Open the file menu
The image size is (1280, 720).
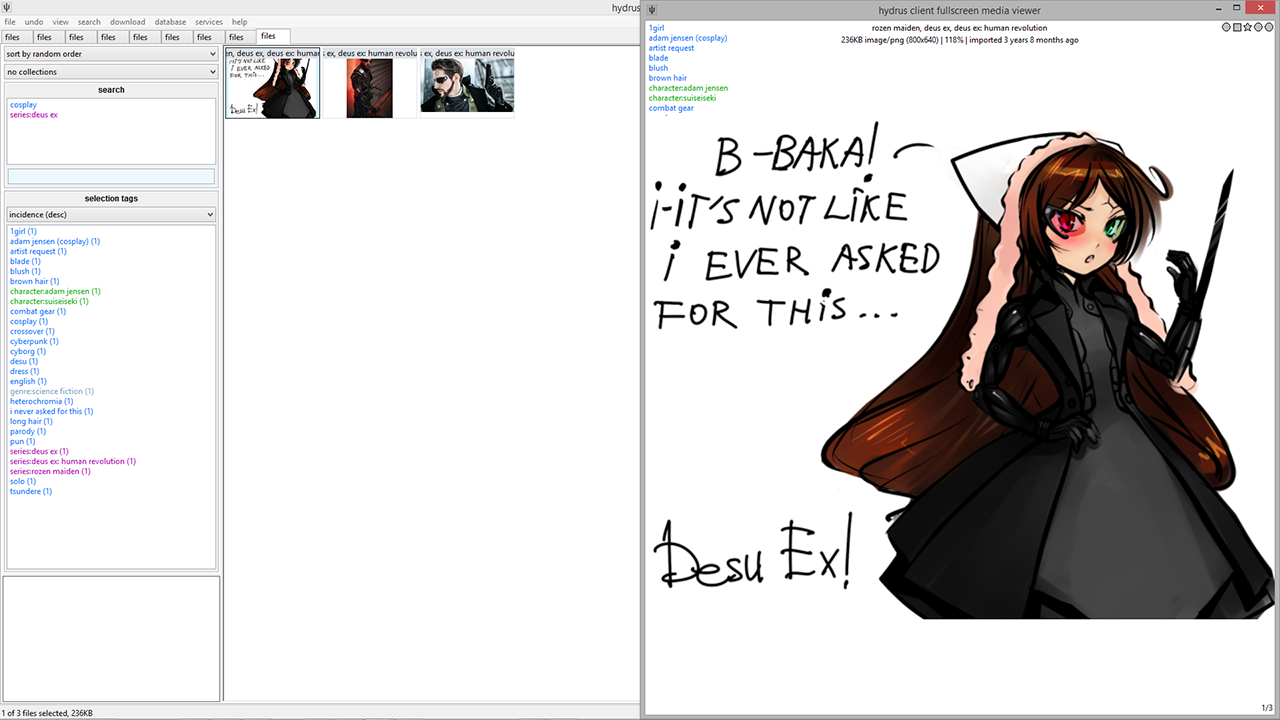click(x=10, y=22)
